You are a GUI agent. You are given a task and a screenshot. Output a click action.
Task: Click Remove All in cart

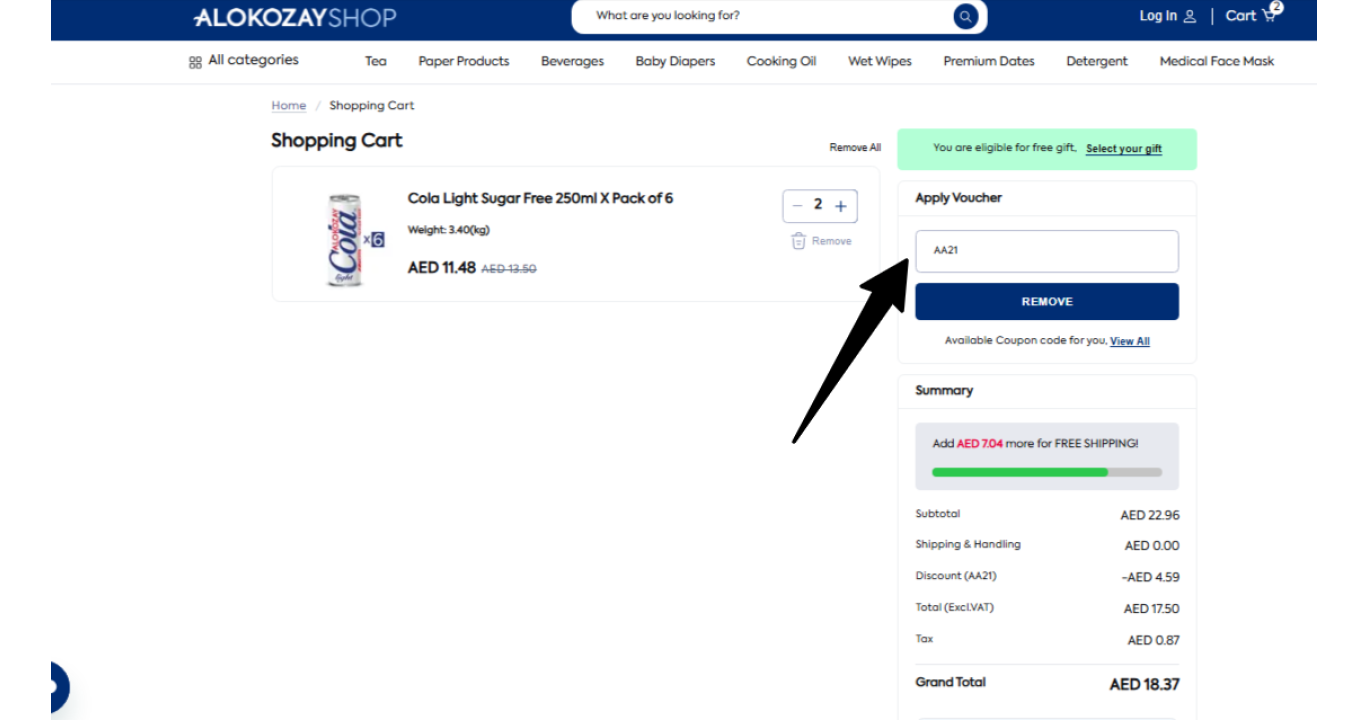pyautogui.click(x=855, y=147)
